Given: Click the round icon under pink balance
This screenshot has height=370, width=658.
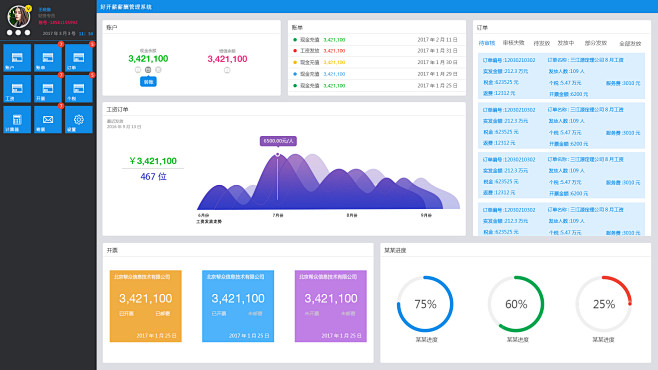Looking at the screenshot, I should tap(227, 70).
